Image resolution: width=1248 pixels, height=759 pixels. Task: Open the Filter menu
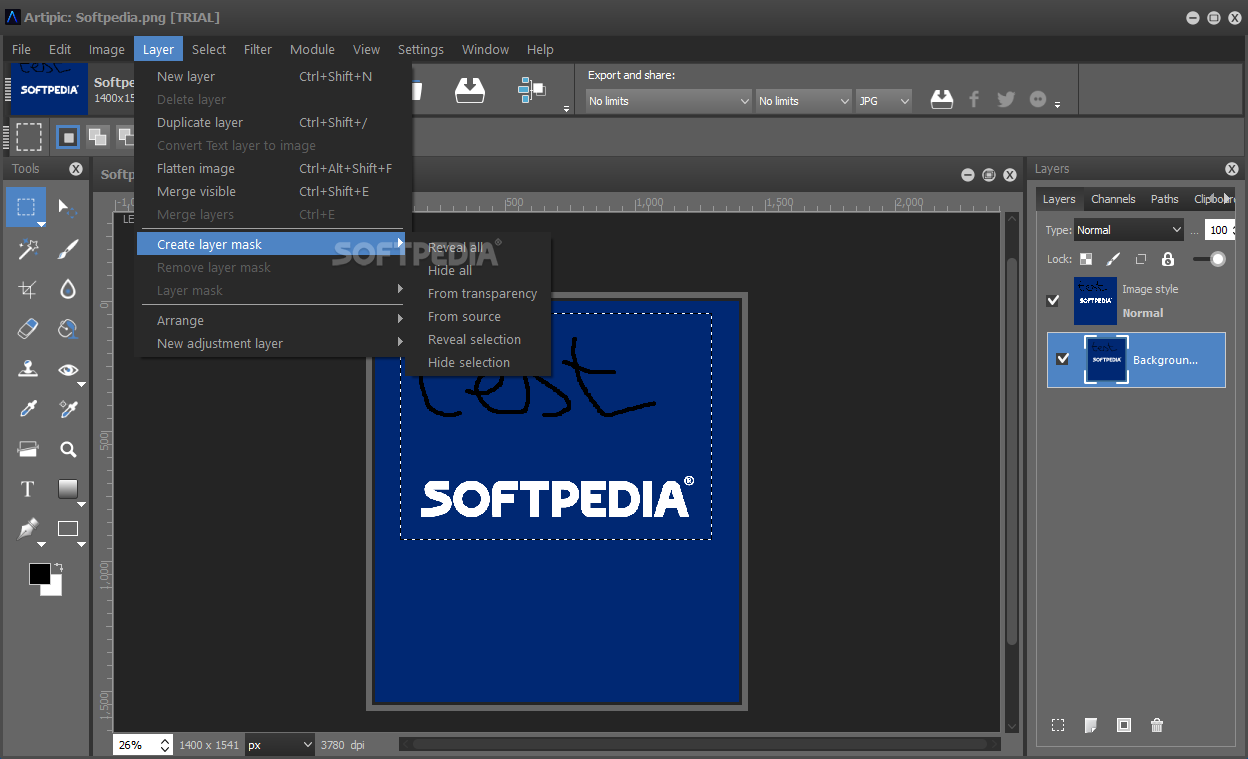point(258,49)
